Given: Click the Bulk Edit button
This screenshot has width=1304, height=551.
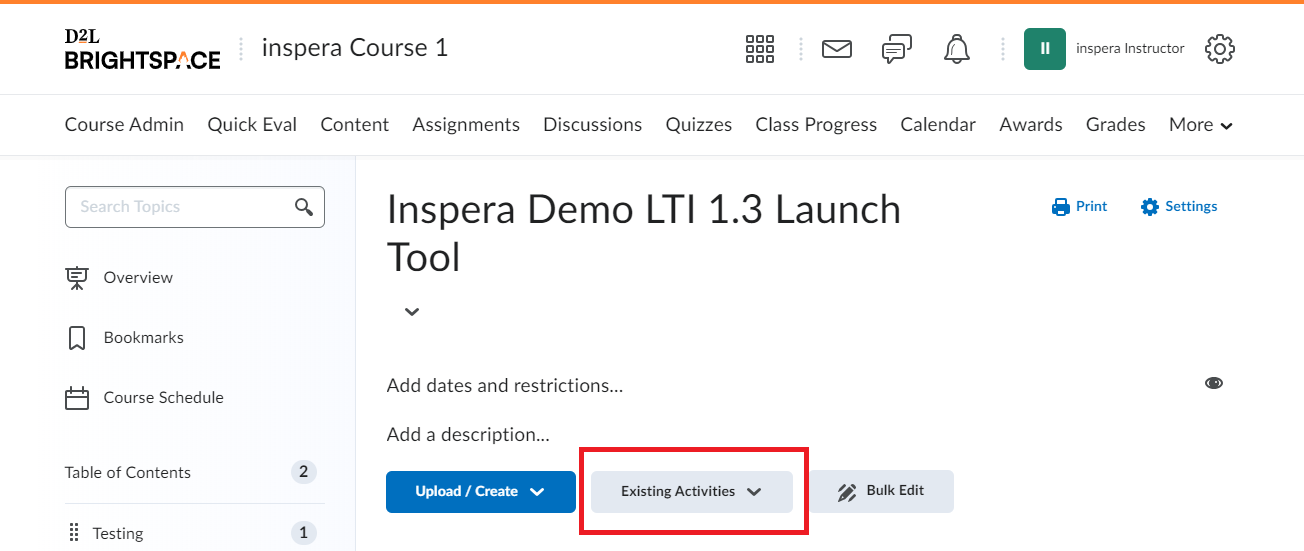Looking at the screenshot, I should pyautogui.click(x=882, y=491).
